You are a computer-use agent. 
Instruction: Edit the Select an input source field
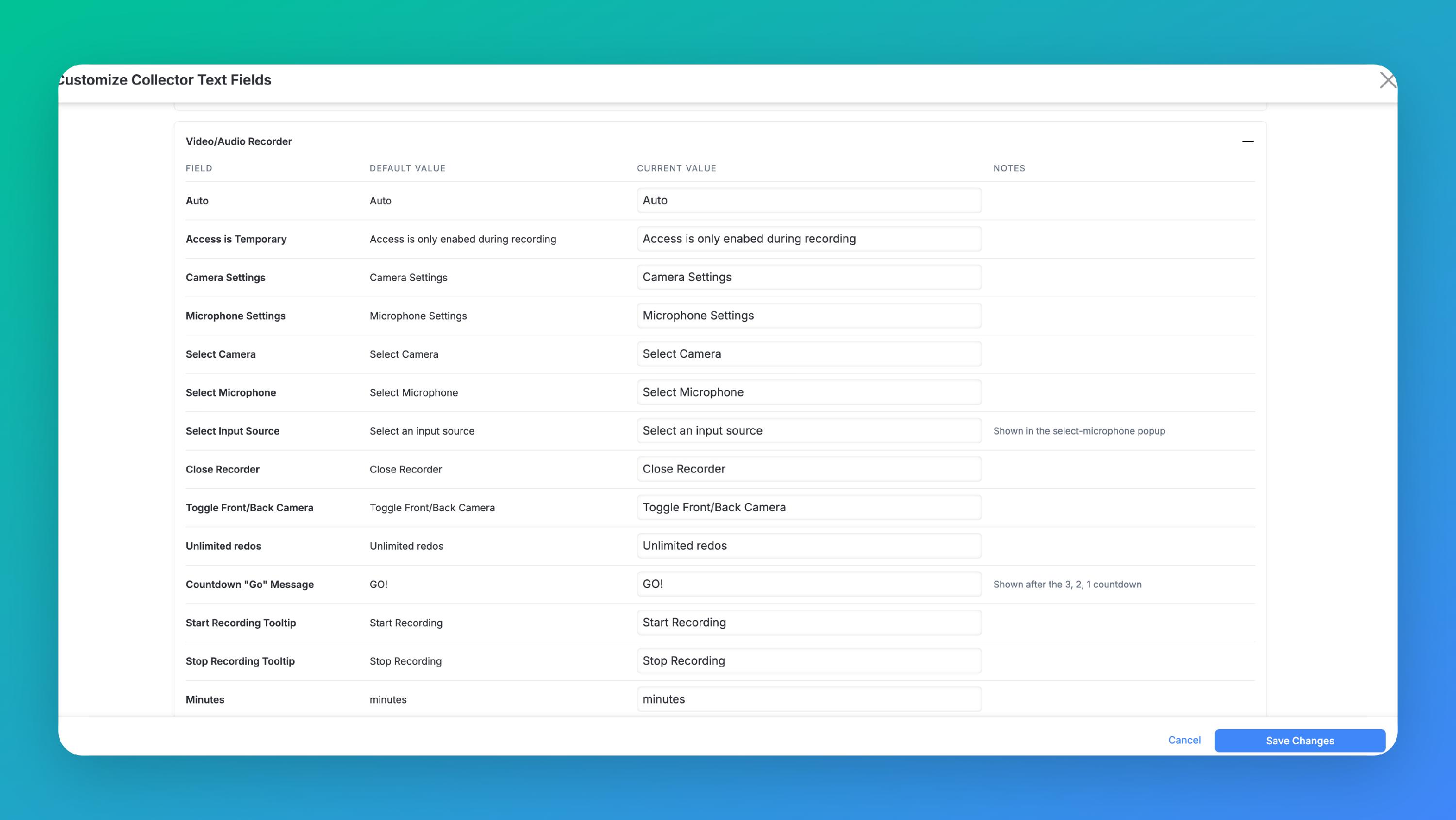click(809, 431)
